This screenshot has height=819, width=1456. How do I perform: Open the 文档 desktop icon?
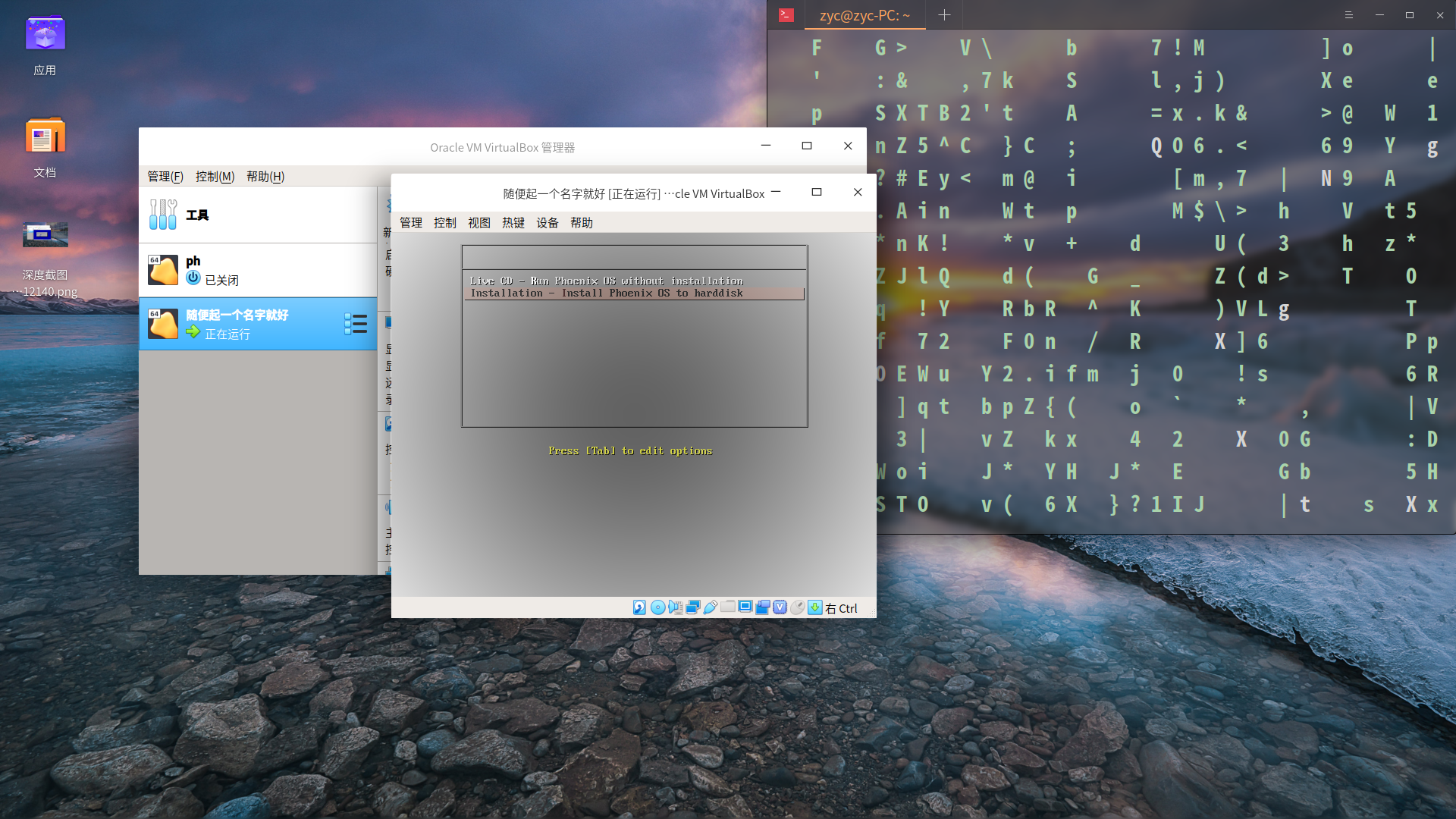click(x=45, y=148)
